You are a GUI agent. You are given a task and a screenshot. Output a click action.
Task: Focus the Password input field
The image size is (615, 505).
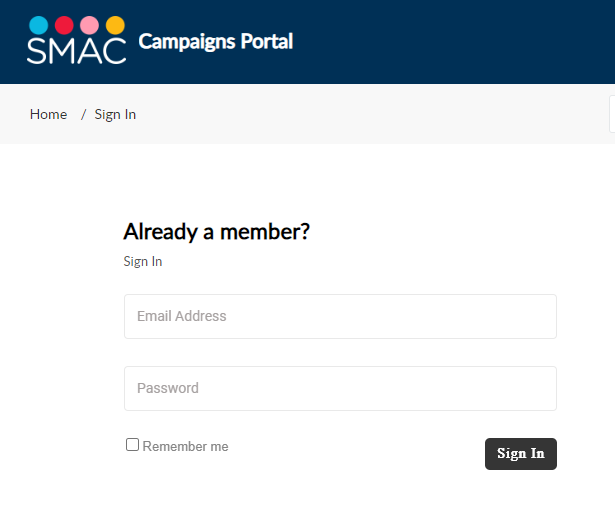[340, 388]
